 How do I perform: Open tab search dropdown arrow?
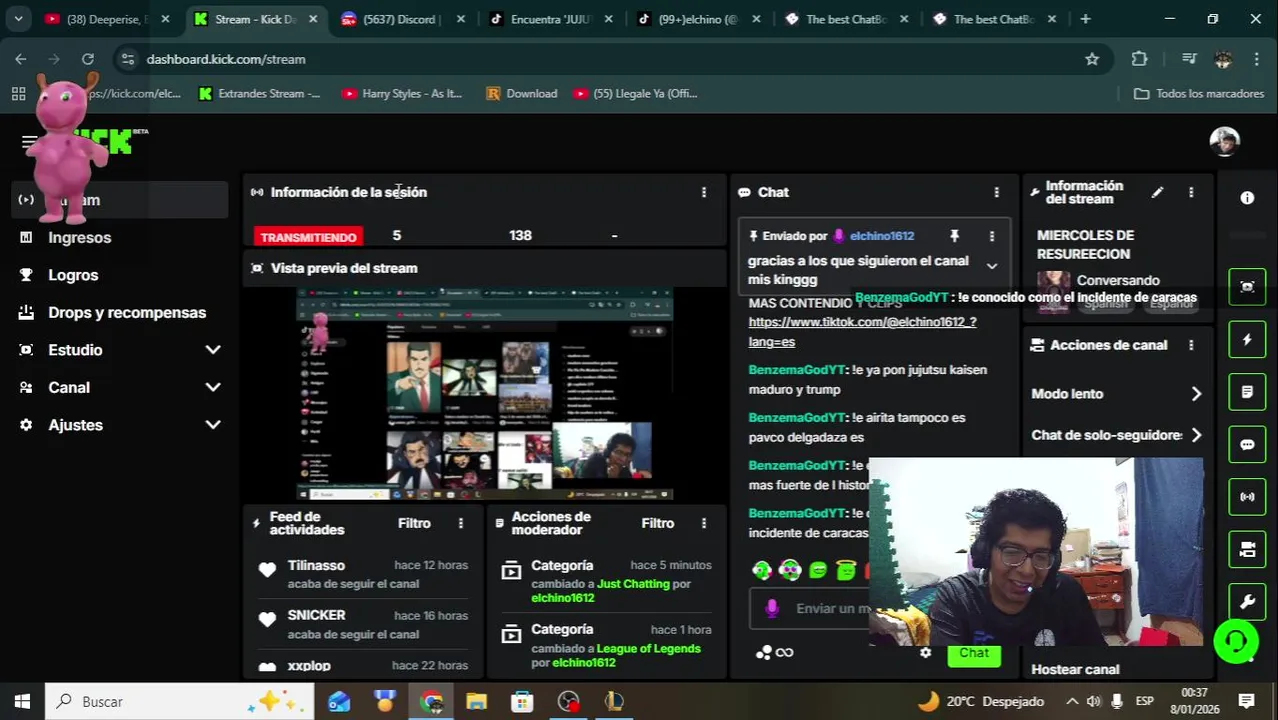click(x=18, y=19)
